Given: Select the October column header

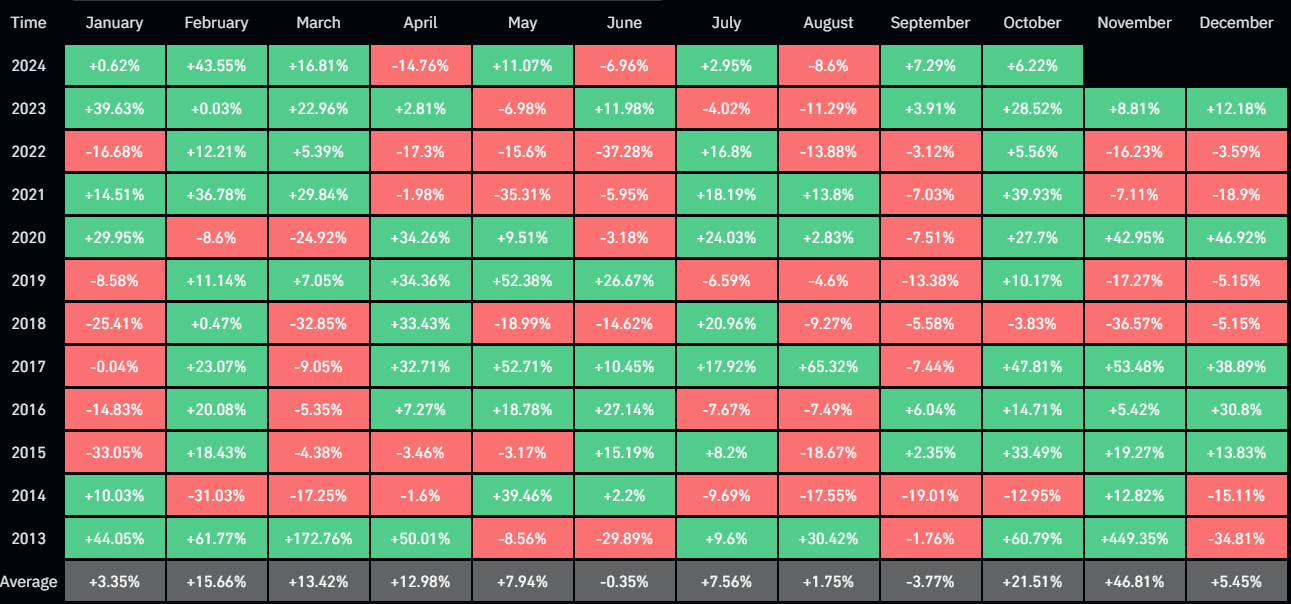Looking at the screenshot, I should click(x=1032, y=22).
